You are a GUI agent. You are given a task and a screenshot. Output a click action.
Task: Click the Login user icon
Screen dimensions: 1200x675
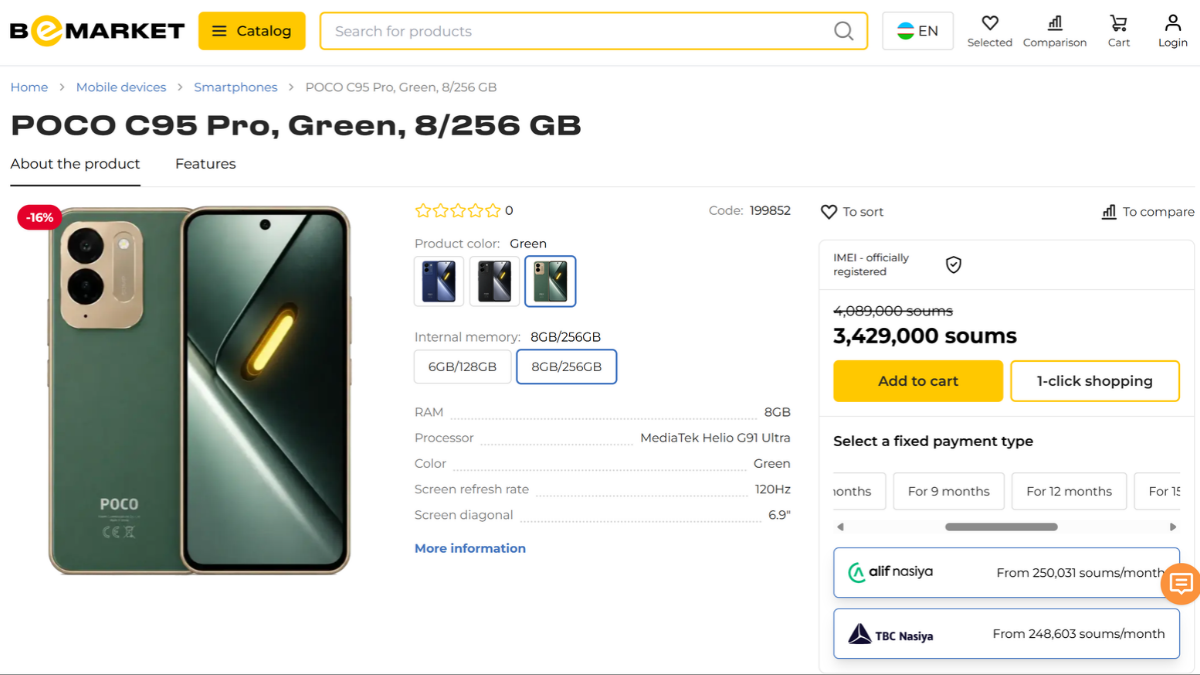click(x=1172, y=23)
